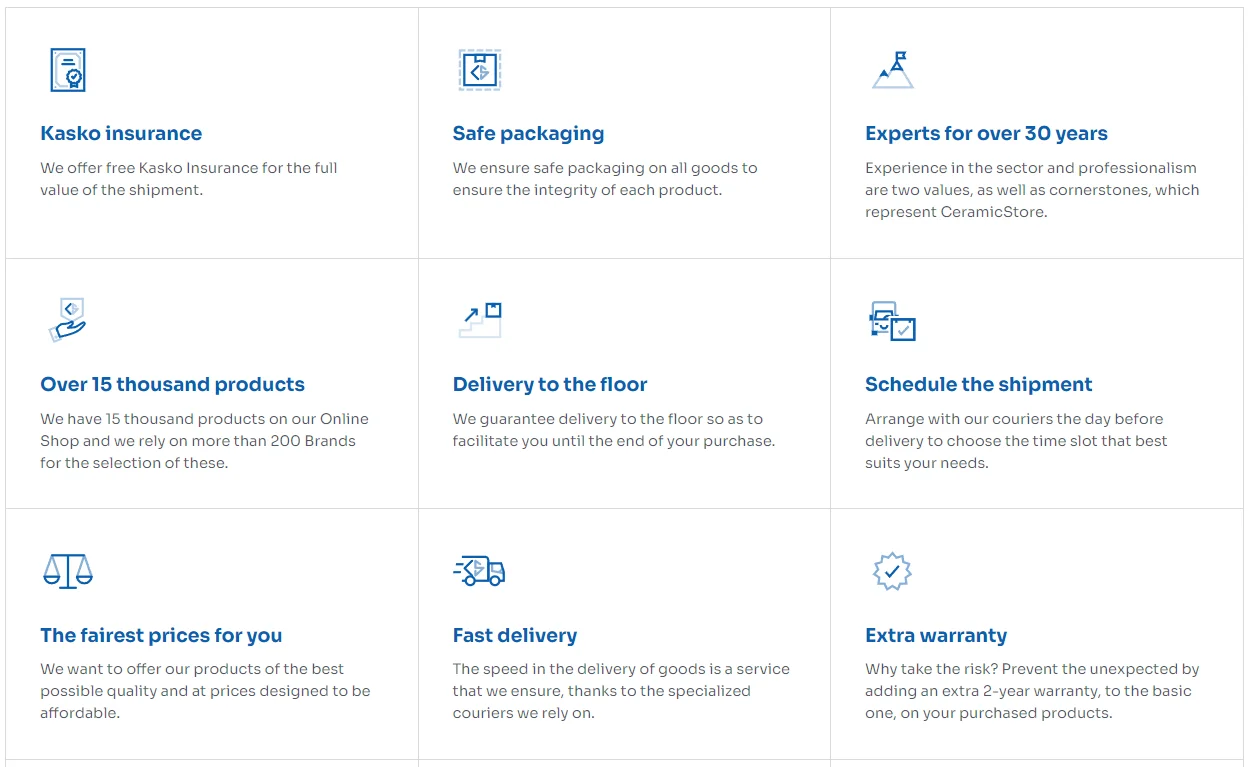
Task: Click the Kasko insurance certificate icon
Action: (68, 70)
